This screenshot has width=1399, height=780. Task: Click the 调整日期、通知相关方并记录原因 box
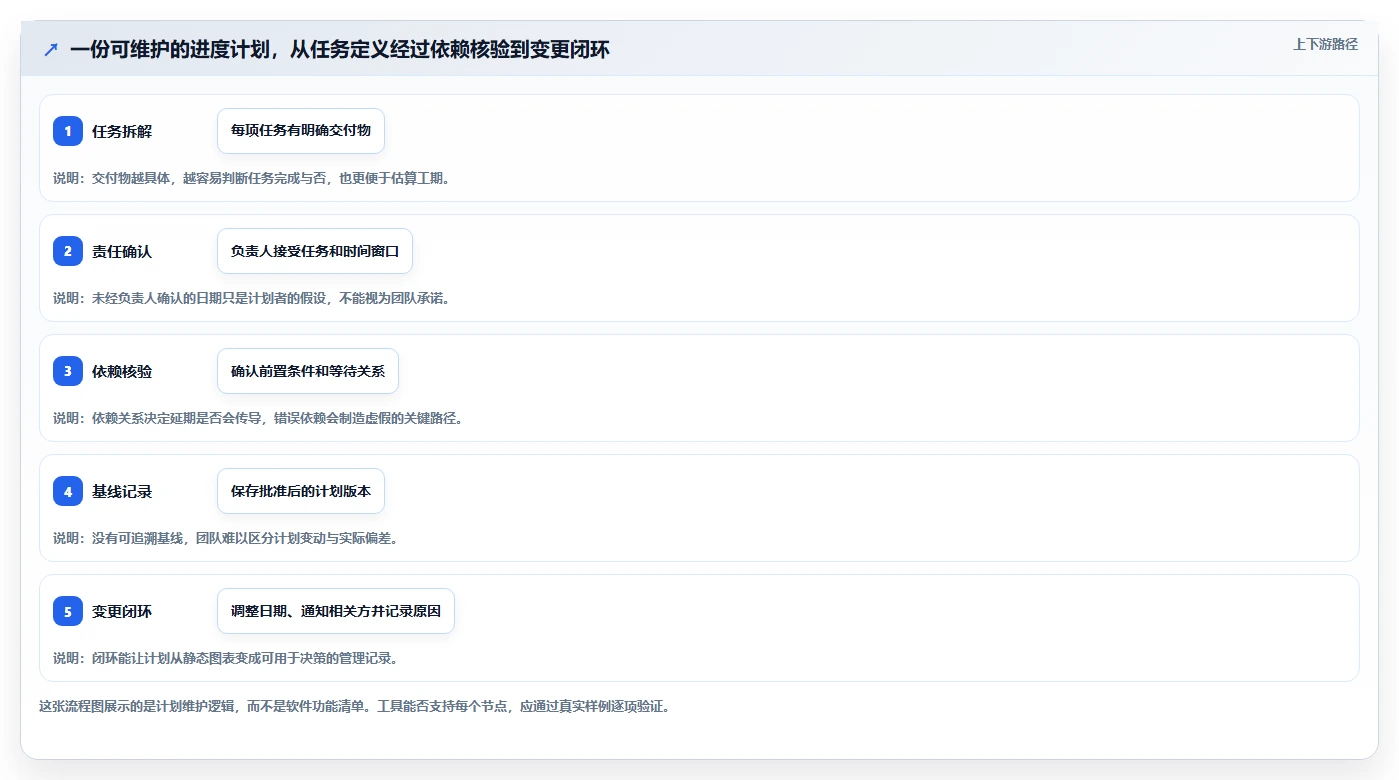[336, 611]
